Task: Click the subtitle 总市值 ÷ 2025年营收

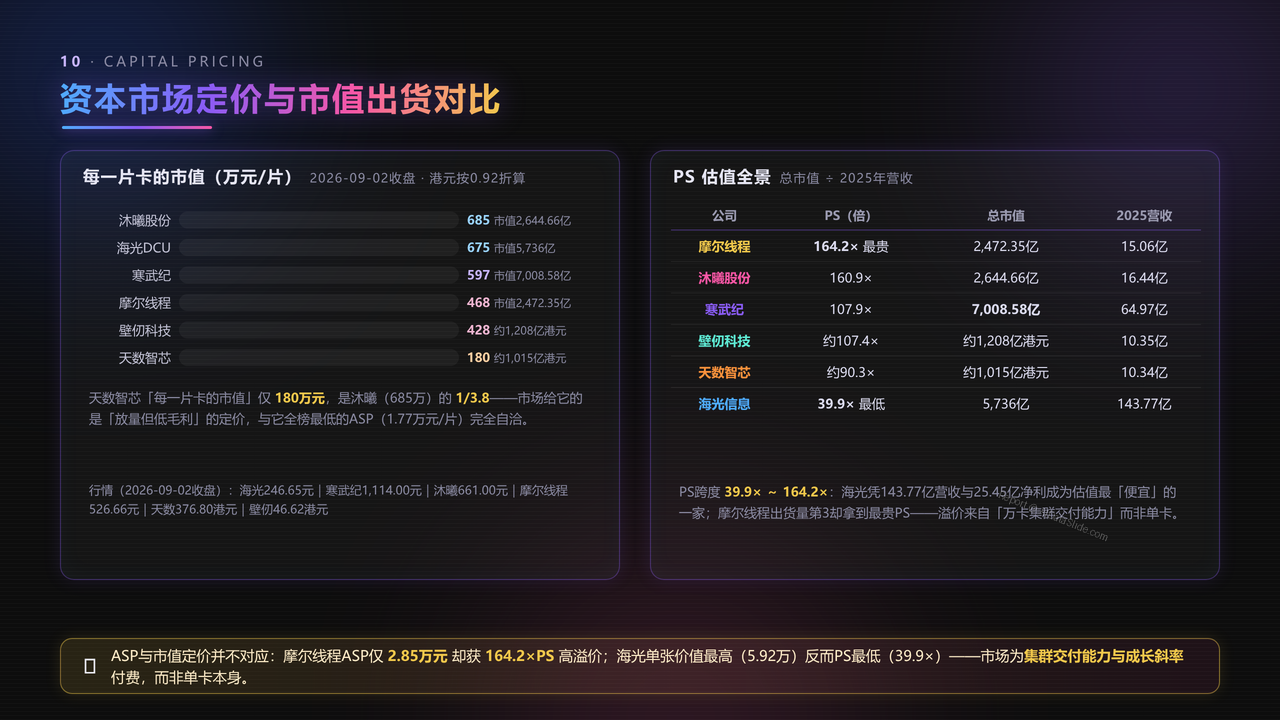Action: (846, 178)
